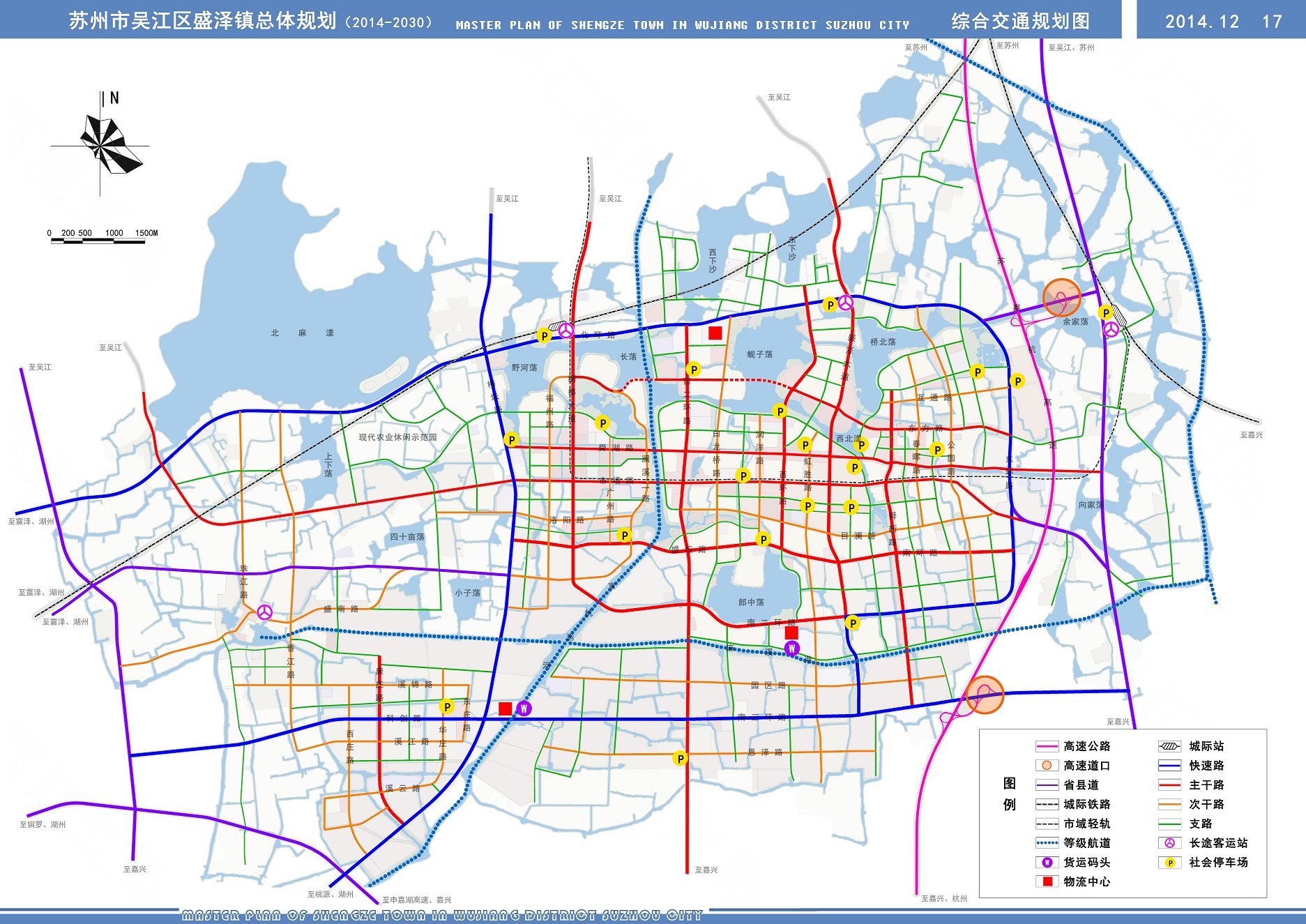The image size is (1306, 924).
Task: Click the bus station icon on 北环路 west
Action: click(566, 331)
